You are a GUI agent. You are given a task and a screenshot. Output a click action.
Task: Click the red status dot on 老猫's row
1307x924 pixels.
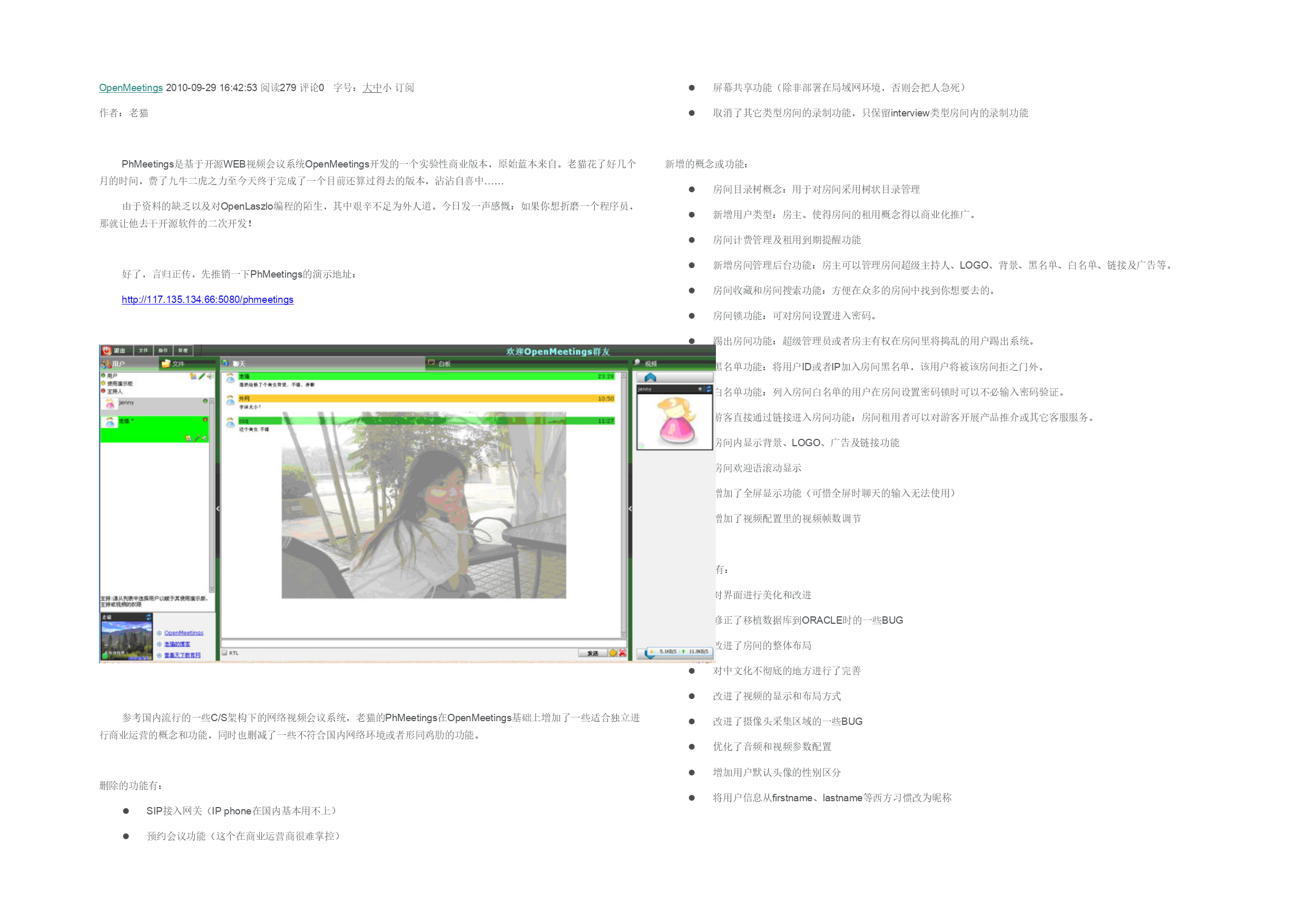[x=205, y=419]
